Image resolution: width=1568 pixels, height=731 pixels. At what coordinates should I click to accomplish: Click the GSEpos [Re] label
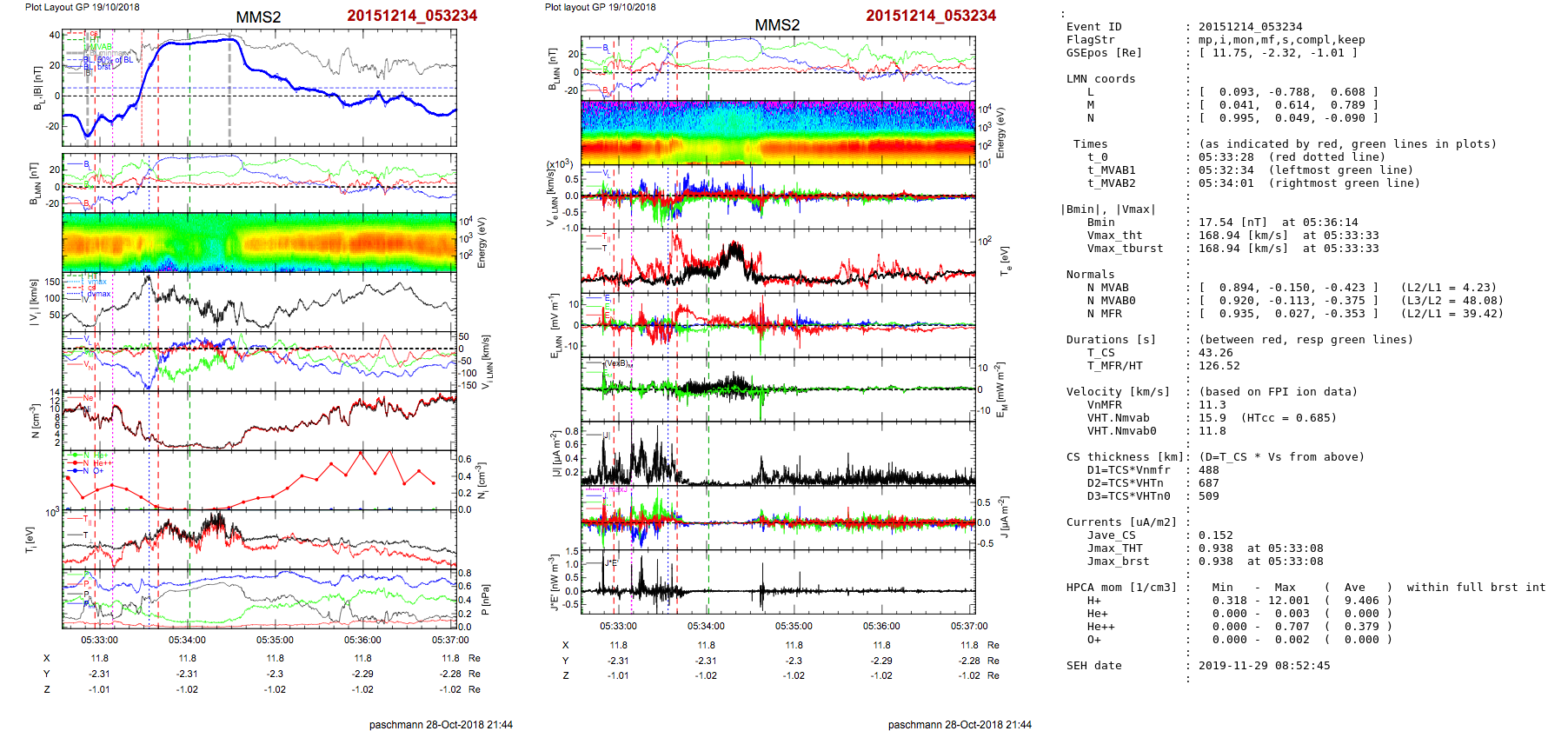click(x=1104, y=53)
